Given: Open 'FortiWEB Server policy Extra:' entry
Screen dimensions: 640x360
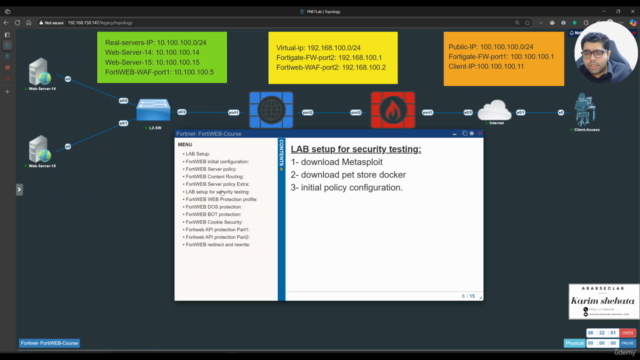Looking at the screenshot, I should (217, 184).
